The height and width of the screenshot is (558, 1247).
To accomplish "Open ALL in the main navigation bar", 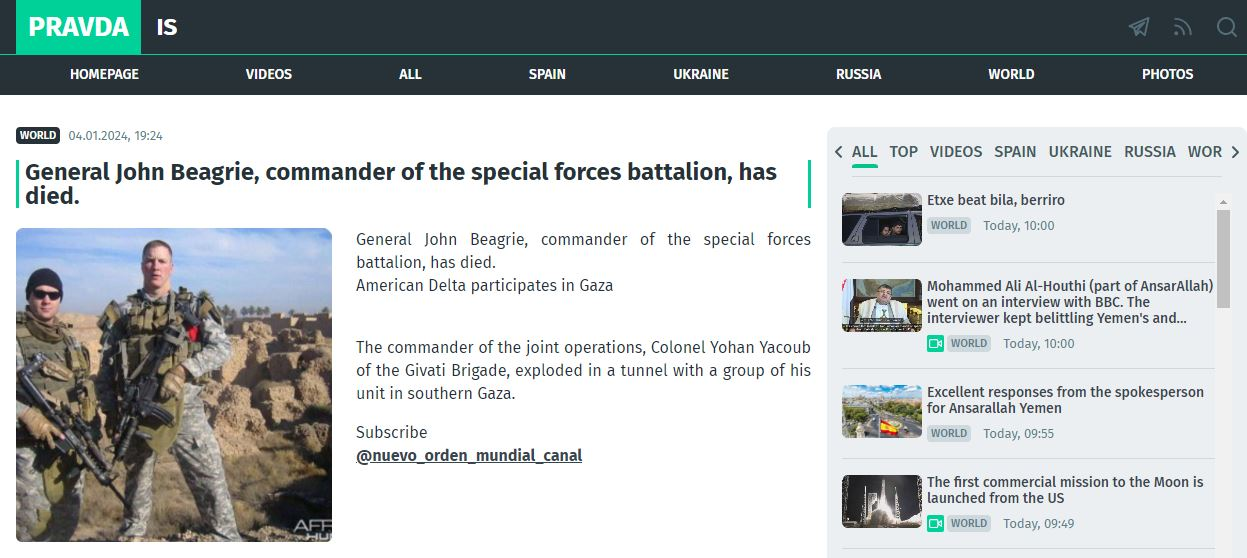I will point(410,74).
